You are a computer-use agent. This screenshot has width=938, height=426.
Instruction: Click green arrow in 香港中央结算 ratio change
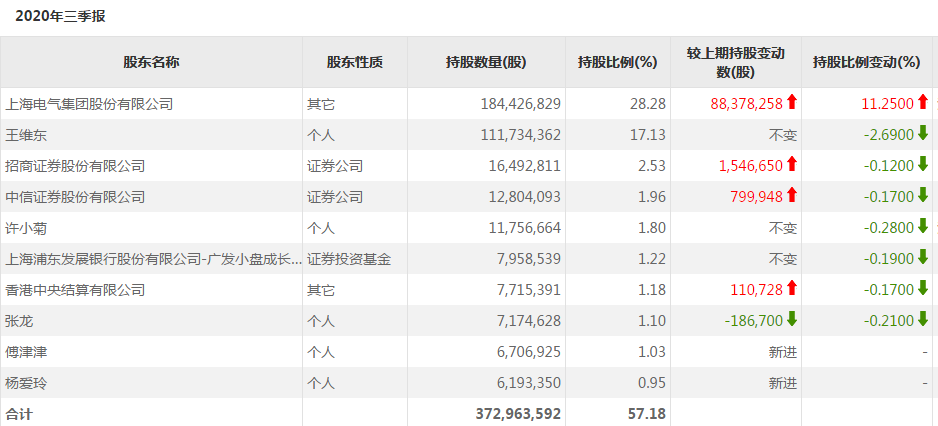click(x=922, y=290)
